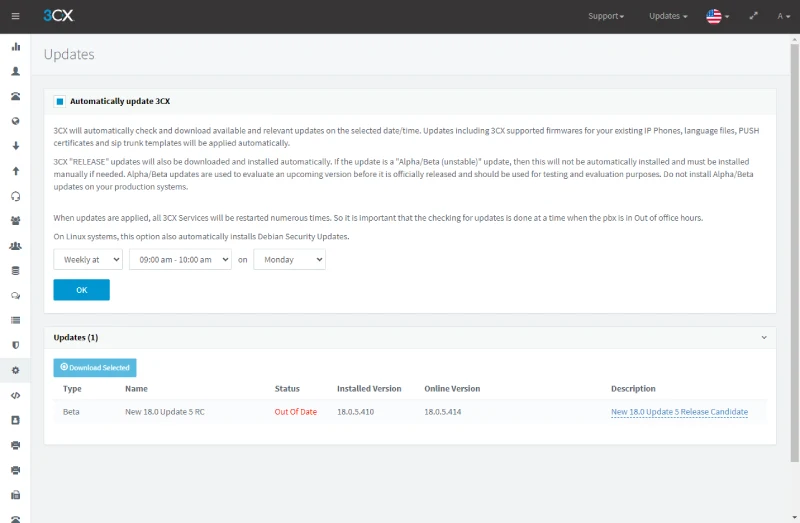Screen dimensions: 800x523
Task: Click the OK button
Action: click(x=82, y=290)
